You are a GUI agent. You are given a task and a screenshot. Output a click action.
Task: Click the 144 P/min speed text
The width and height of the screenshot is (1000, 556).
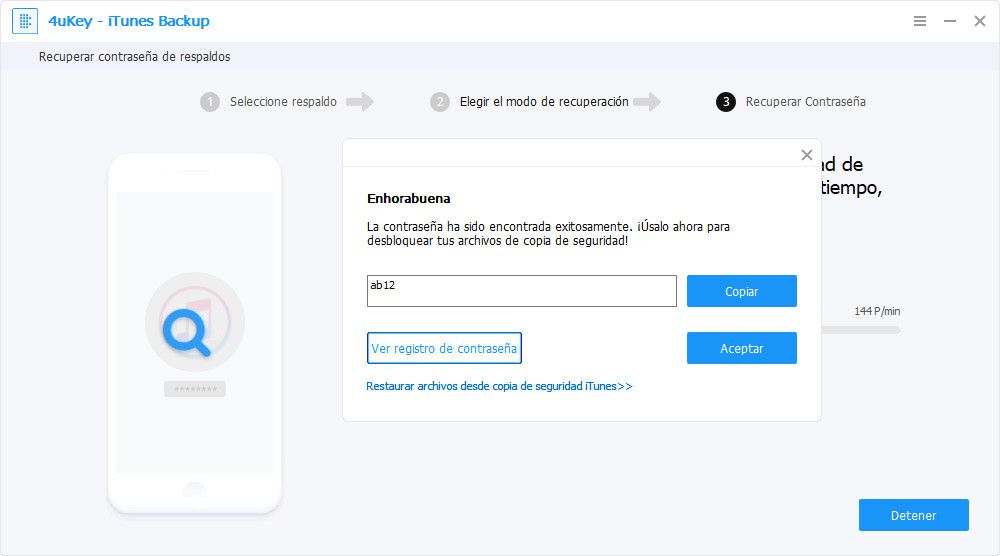tap(877, 311)
